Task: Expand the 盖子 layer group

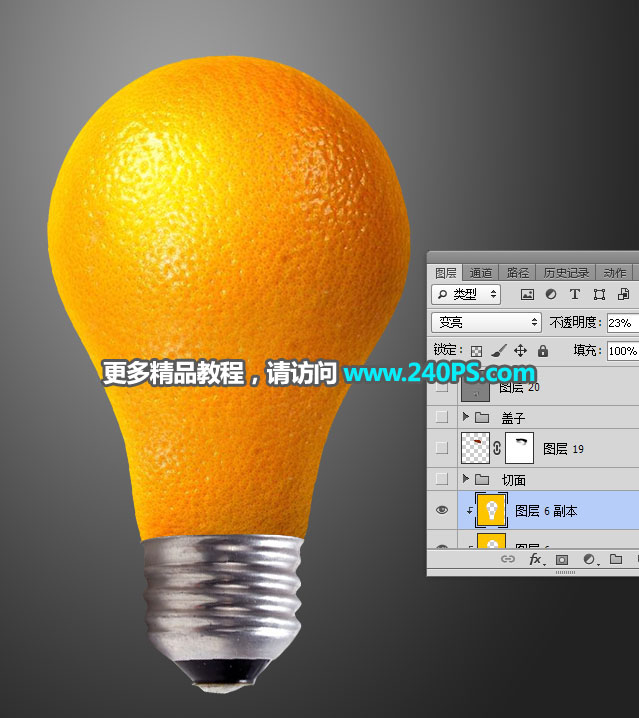Action: [465, 417]
